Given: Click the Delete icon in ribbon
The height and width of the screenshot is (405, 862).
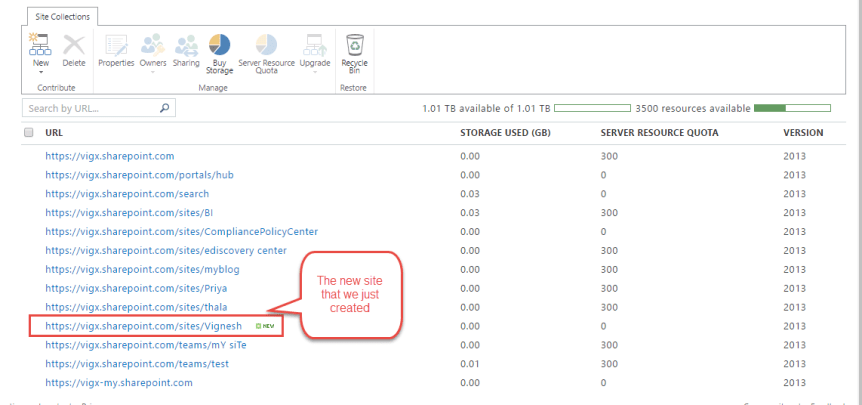Looking at the screenshot, I should (74, 44).
